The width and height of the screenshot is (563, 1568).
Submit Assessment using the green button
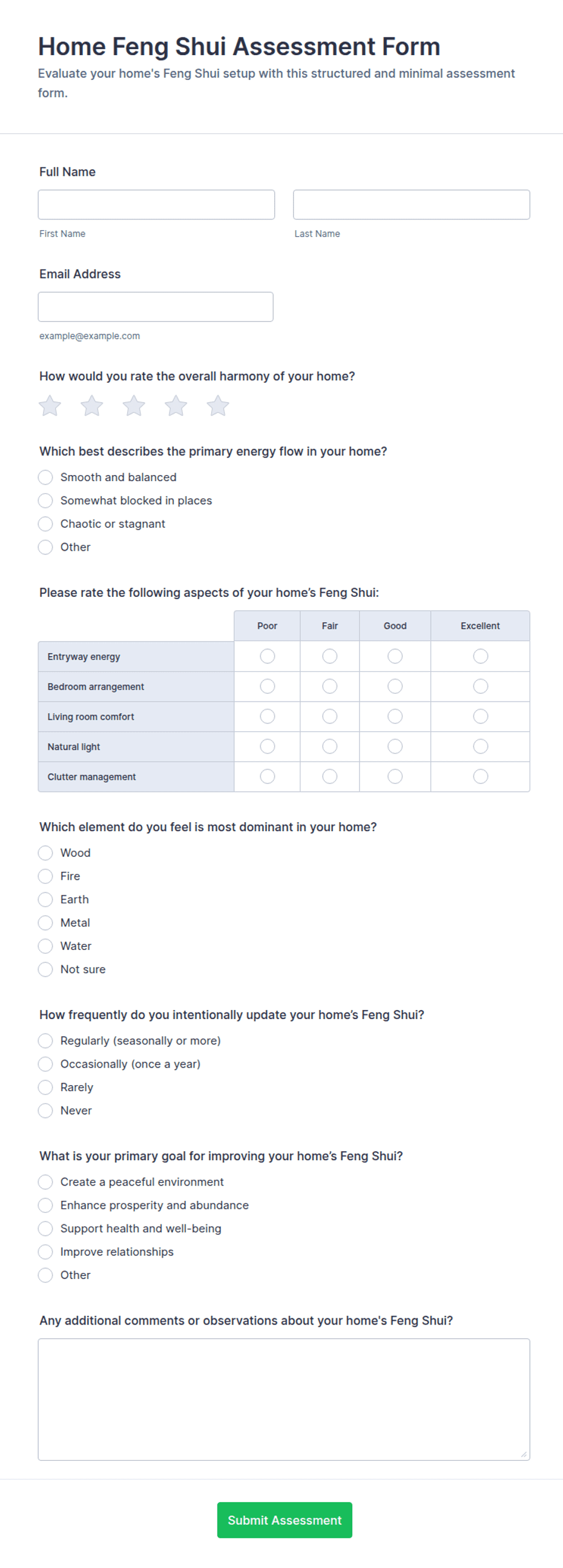285,1520
